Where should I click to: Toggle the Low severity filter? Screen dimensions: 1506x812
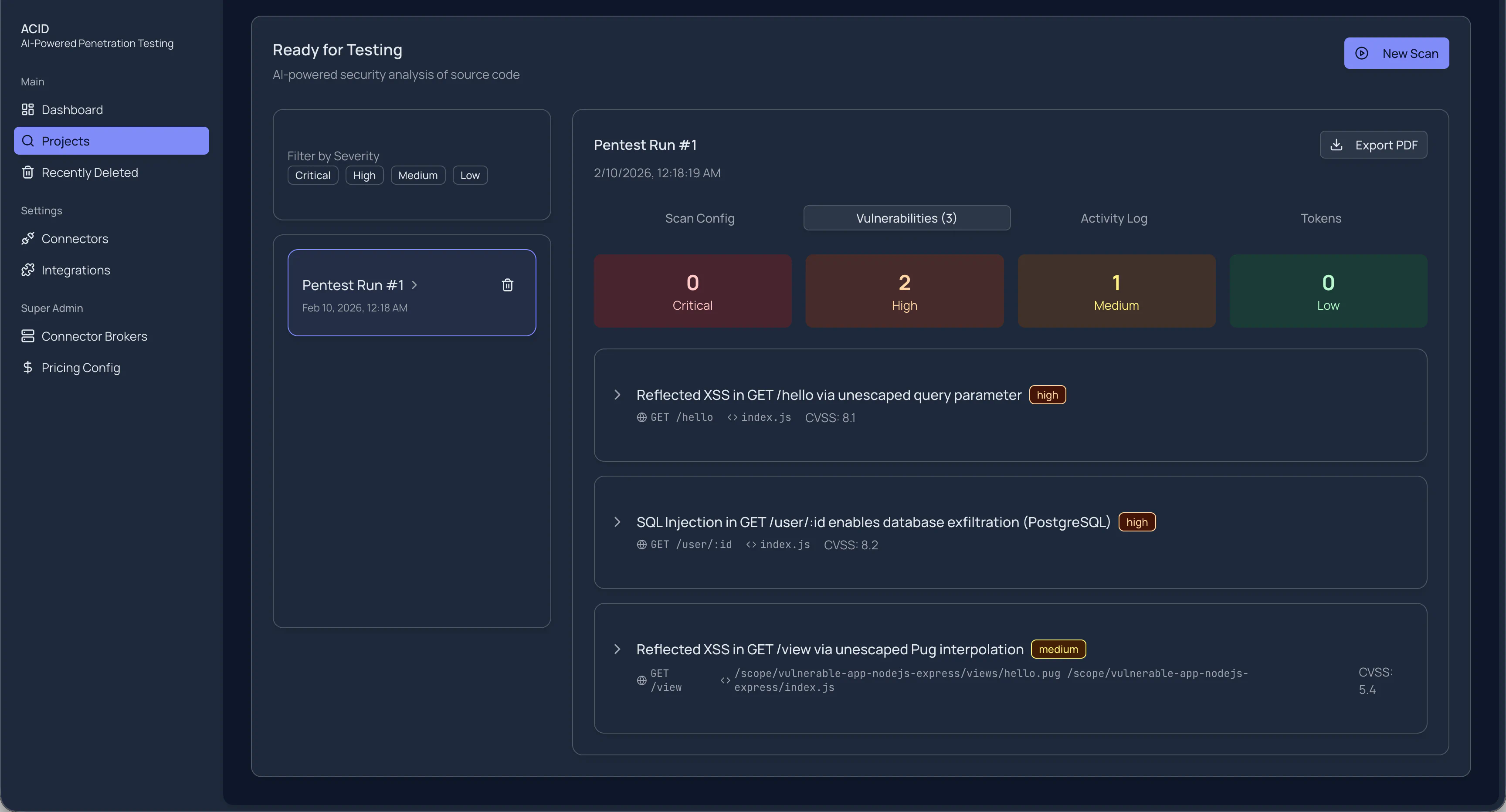[469, 175]
